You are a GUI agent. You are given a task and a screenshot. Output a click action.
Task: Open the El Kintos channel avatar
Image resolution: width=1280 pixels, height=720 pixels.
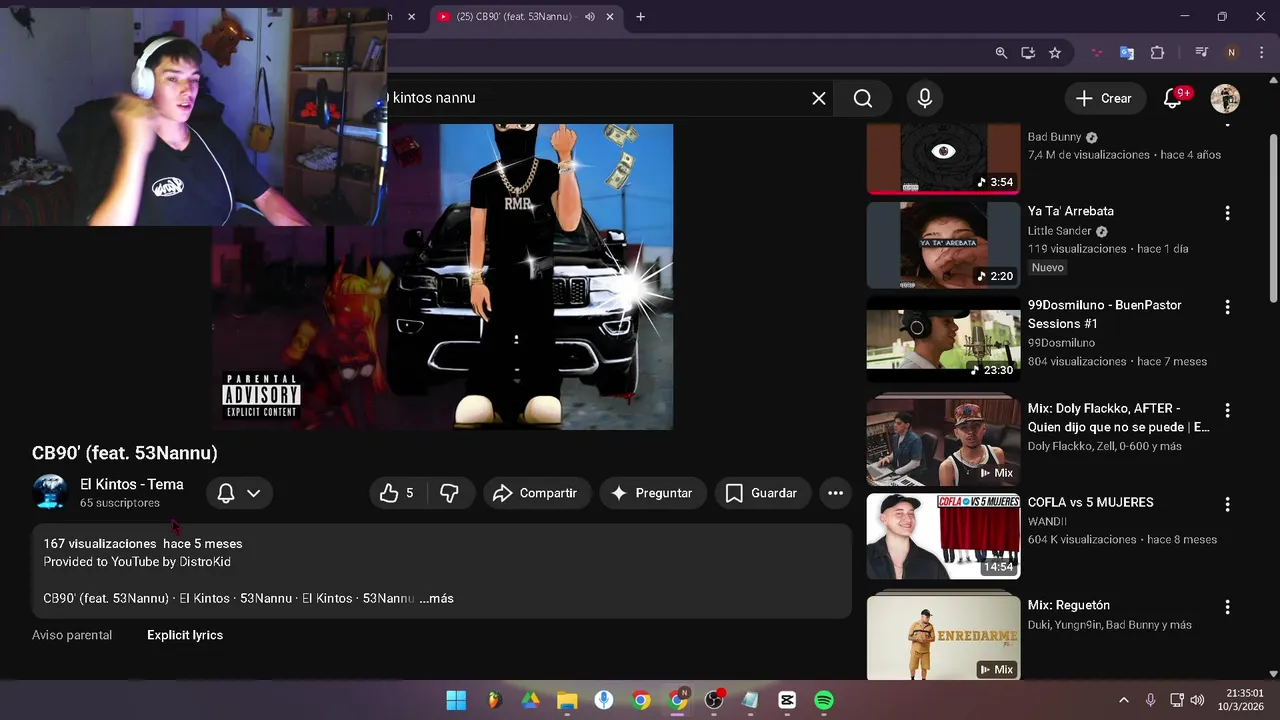(x=50, y=492)
